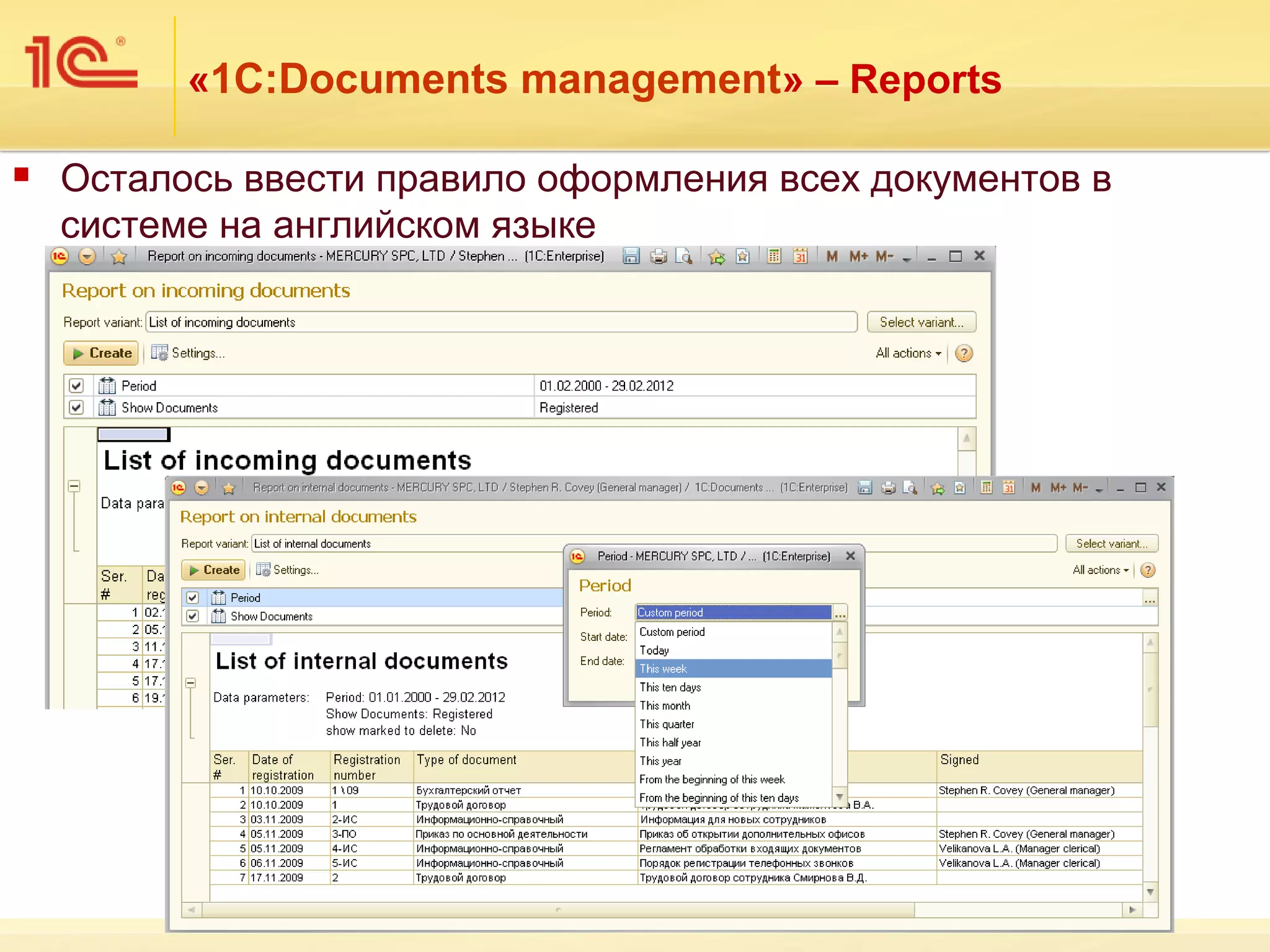Screen dimensions: 1270x952
Task: Click M+ button in internal documents window
Action: [1059, 488]
